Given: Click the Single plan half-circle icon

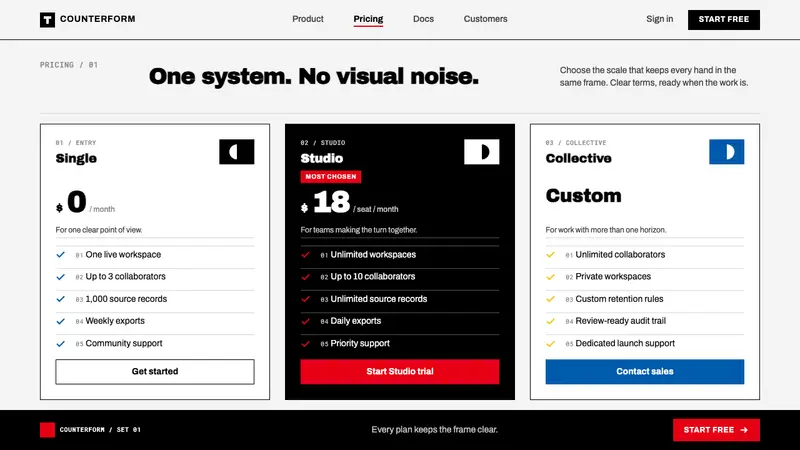Looking at the screenshot, I should coord(237,152).
